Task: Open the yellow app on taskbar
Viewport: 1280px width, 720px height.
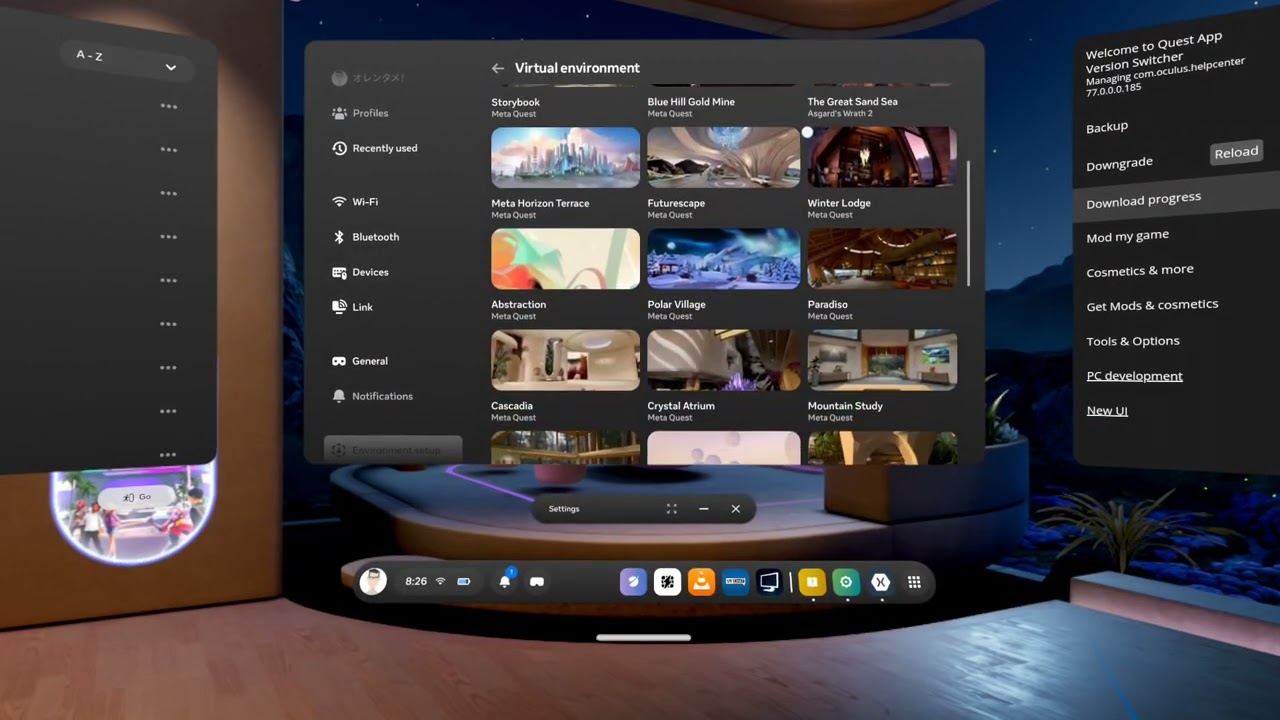Action: point(812,582)
